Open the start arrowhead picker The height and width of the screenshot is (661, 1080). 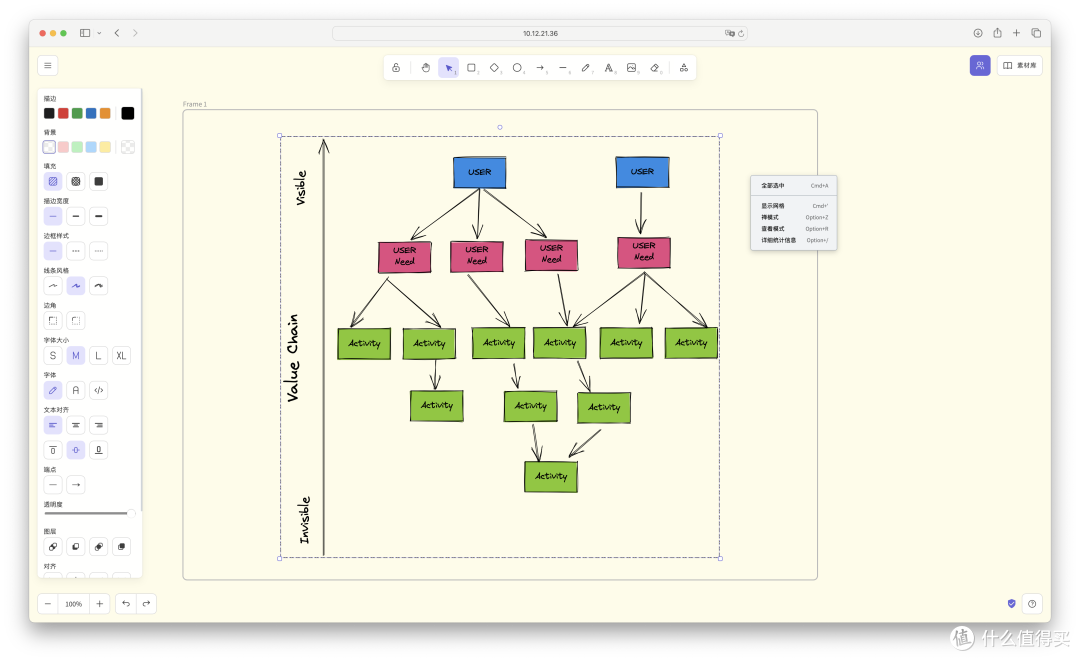tap(53, 485)
